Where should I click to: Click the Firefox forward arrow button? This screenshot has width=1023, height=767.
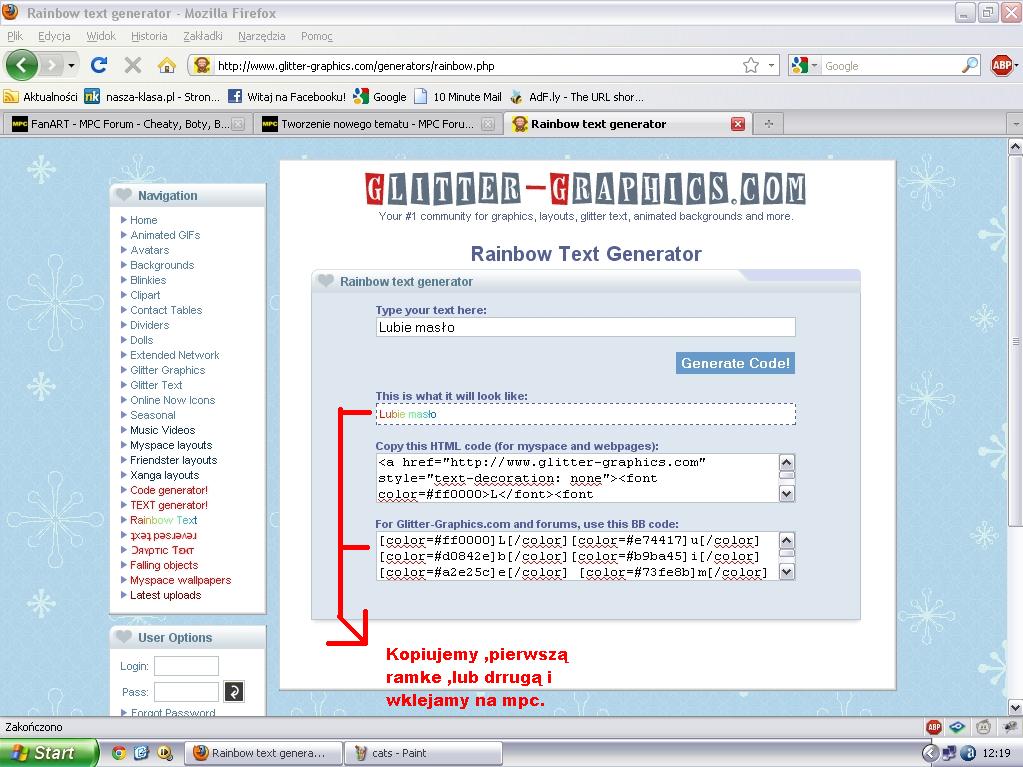[52, 65]
